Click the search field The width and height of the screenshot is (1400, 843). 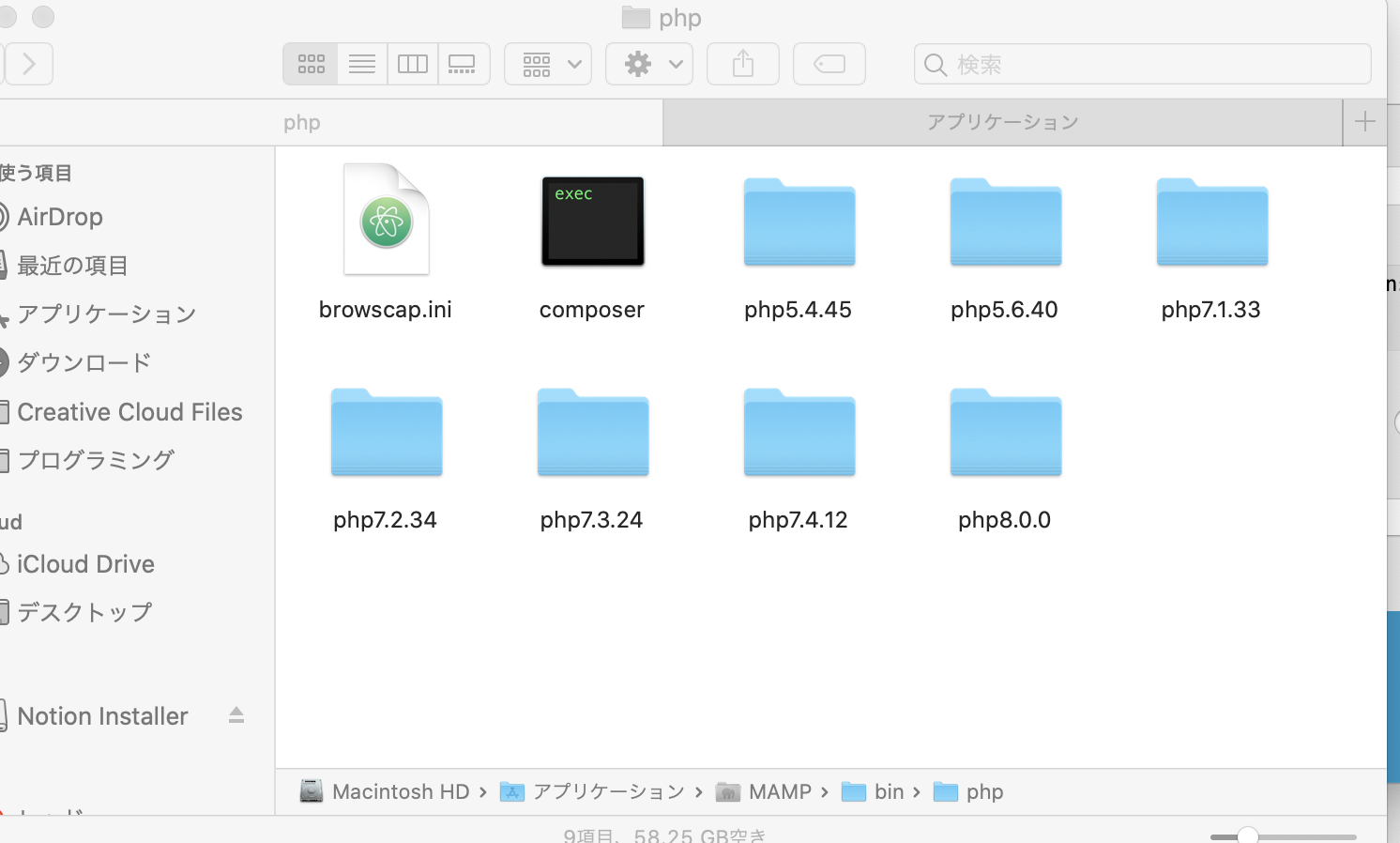[x=1143, y=64]
